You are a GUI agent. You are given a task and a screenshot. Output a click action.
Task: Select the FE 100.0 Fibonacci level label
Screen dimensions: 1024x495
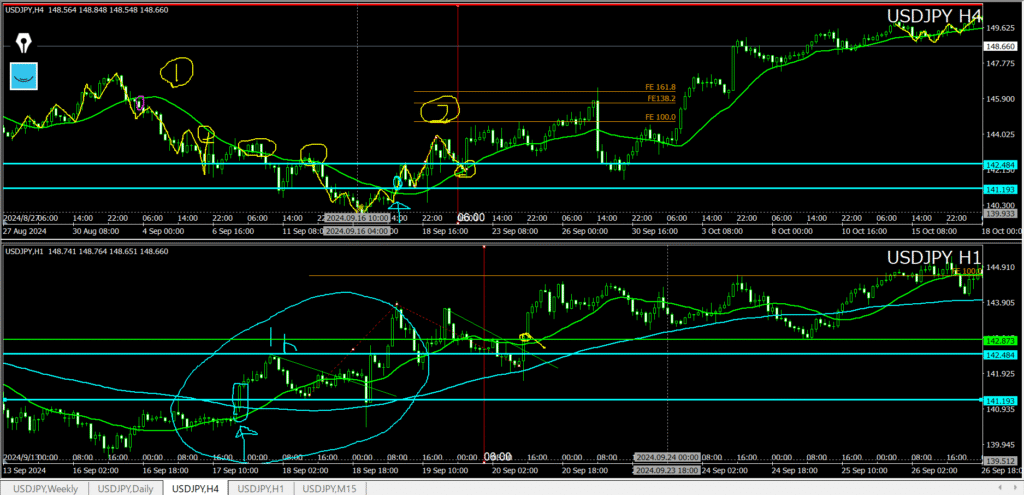pos(661,117)
